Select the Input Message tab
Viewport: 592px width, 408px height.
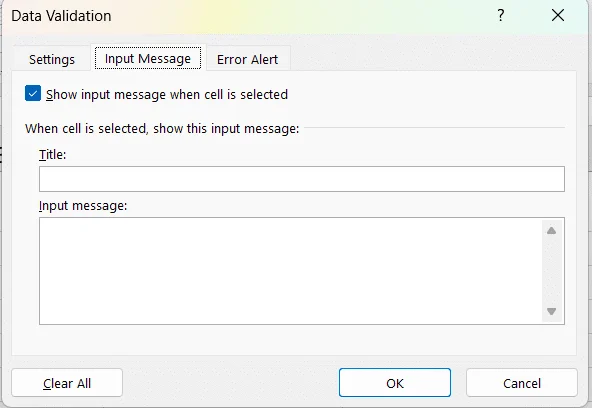[x=148, y=59]
